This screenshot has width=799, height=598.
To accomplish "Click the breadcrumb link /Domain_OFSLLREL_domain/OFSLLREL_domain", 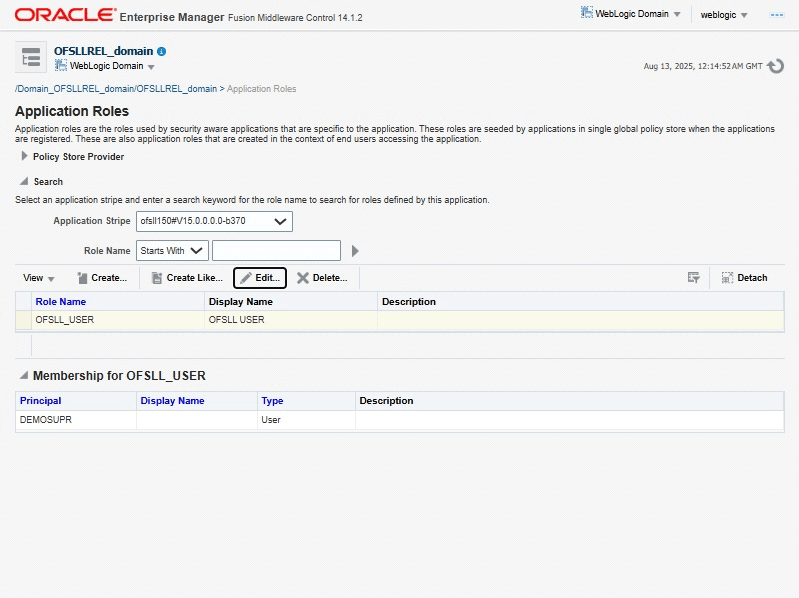I will [x=116, y=89].
